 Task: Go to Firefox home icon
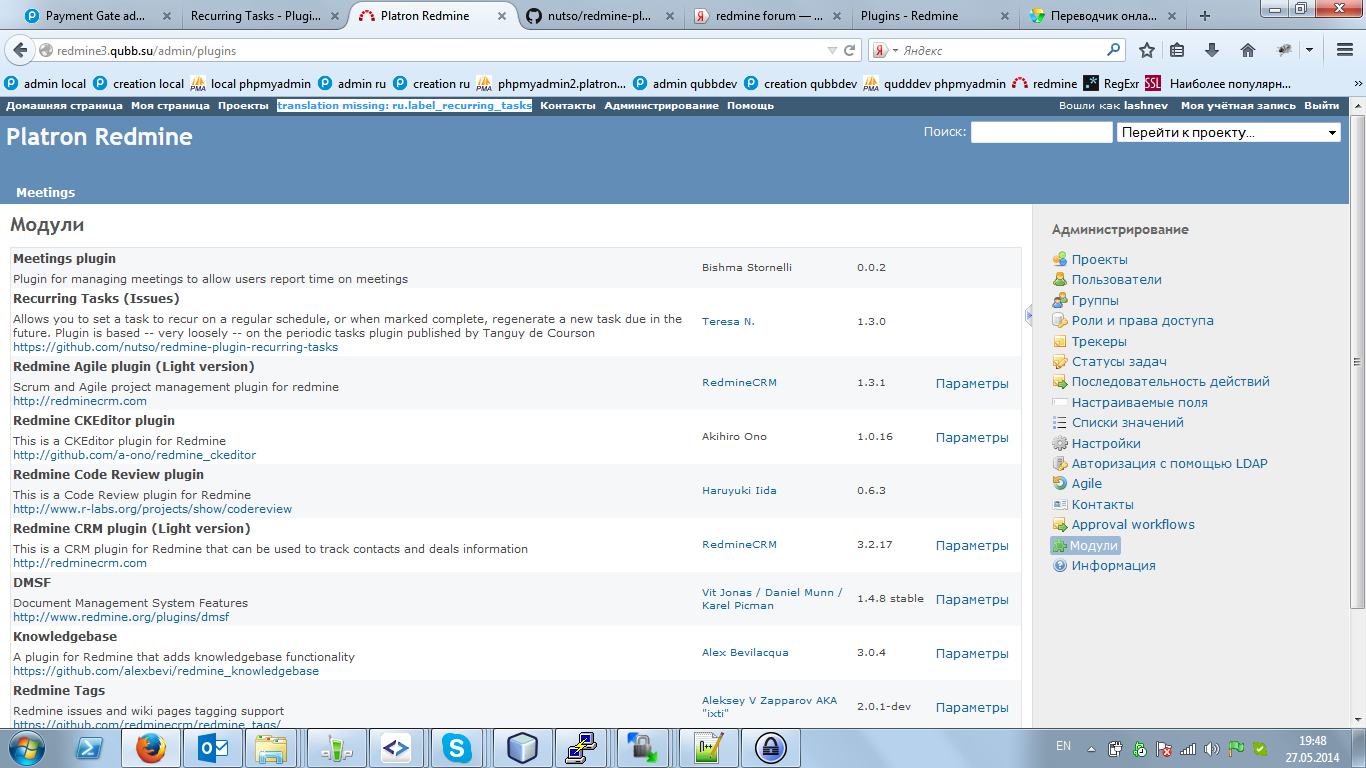click(1247, 50)
